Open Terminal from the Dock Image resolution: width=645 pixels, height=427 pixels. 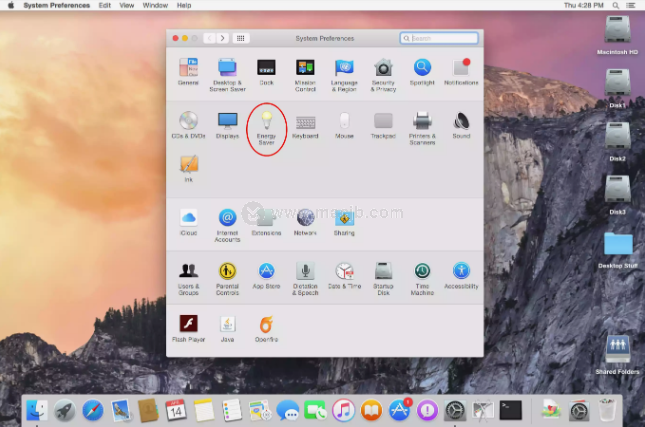click(510, 410)
